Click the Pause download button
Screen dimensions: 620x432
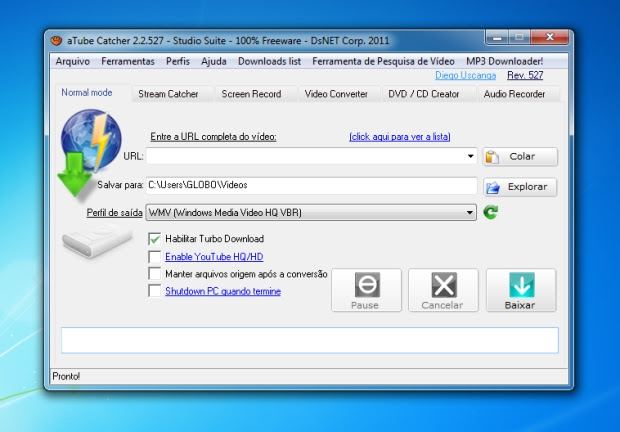(367, 290)
